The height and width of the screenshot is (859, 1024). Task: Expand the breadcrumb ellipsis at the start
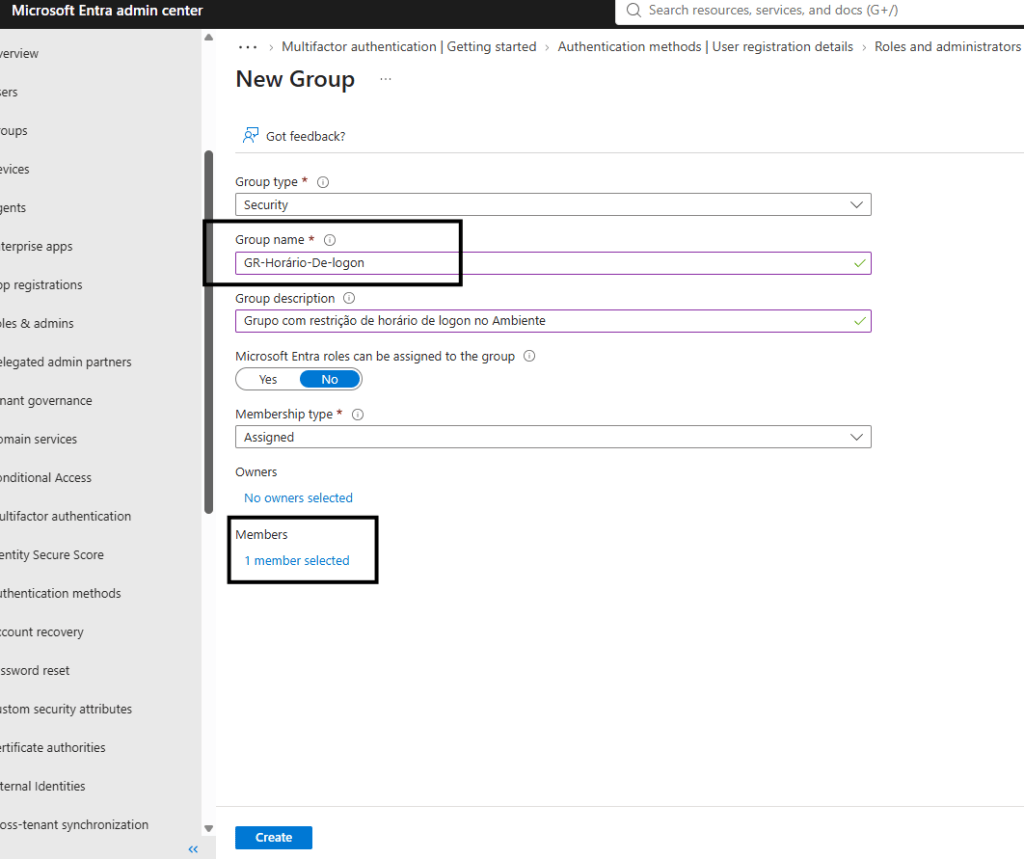point(248,47)
